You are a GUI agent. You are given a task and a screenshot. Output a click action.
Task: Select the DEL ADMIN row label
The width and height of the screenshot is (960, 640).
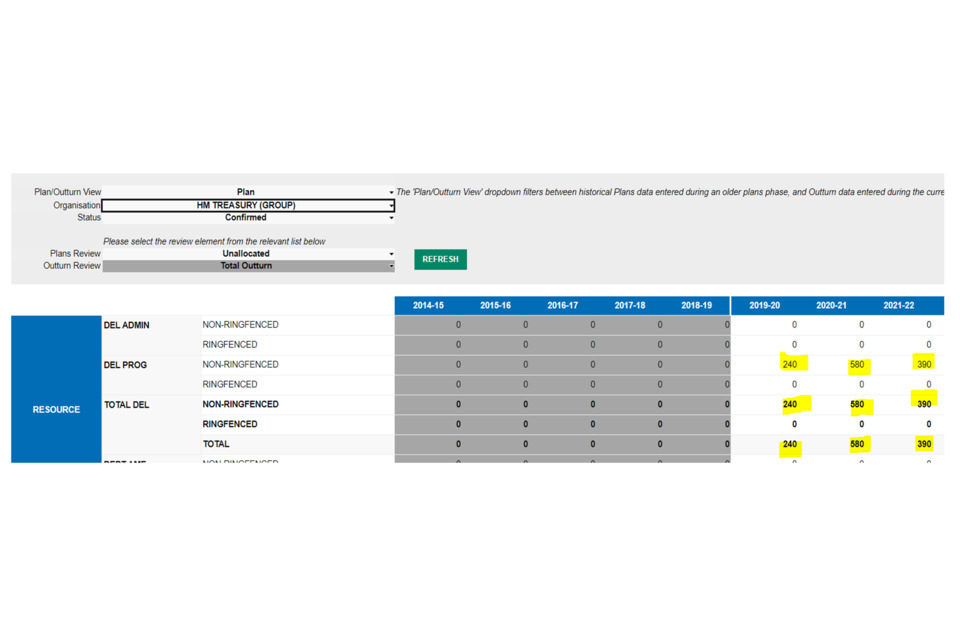click(127, 325)
